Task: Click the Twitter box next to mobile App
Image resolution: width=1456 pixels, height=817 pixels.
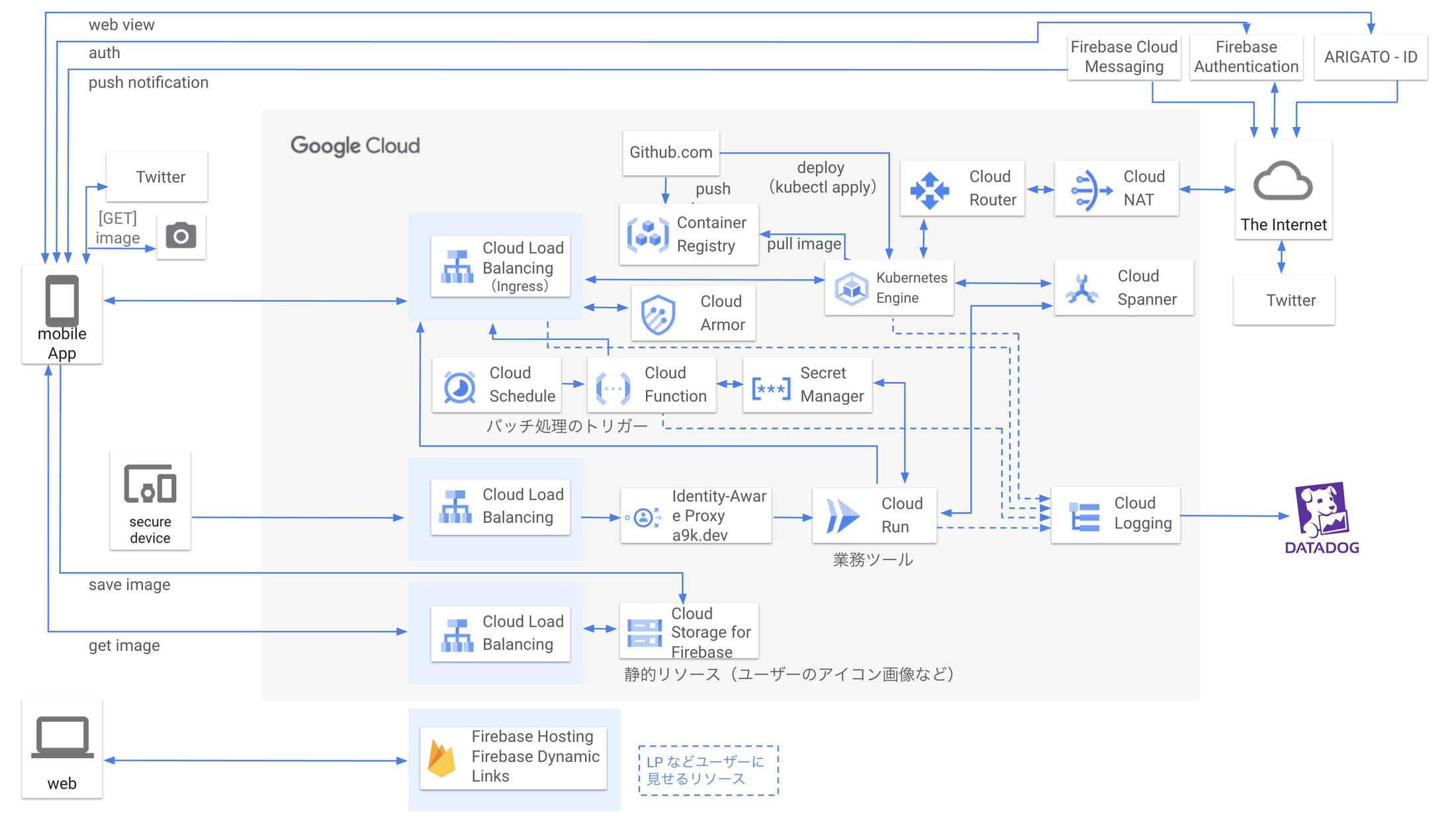Action: click(x=157, y=177)
